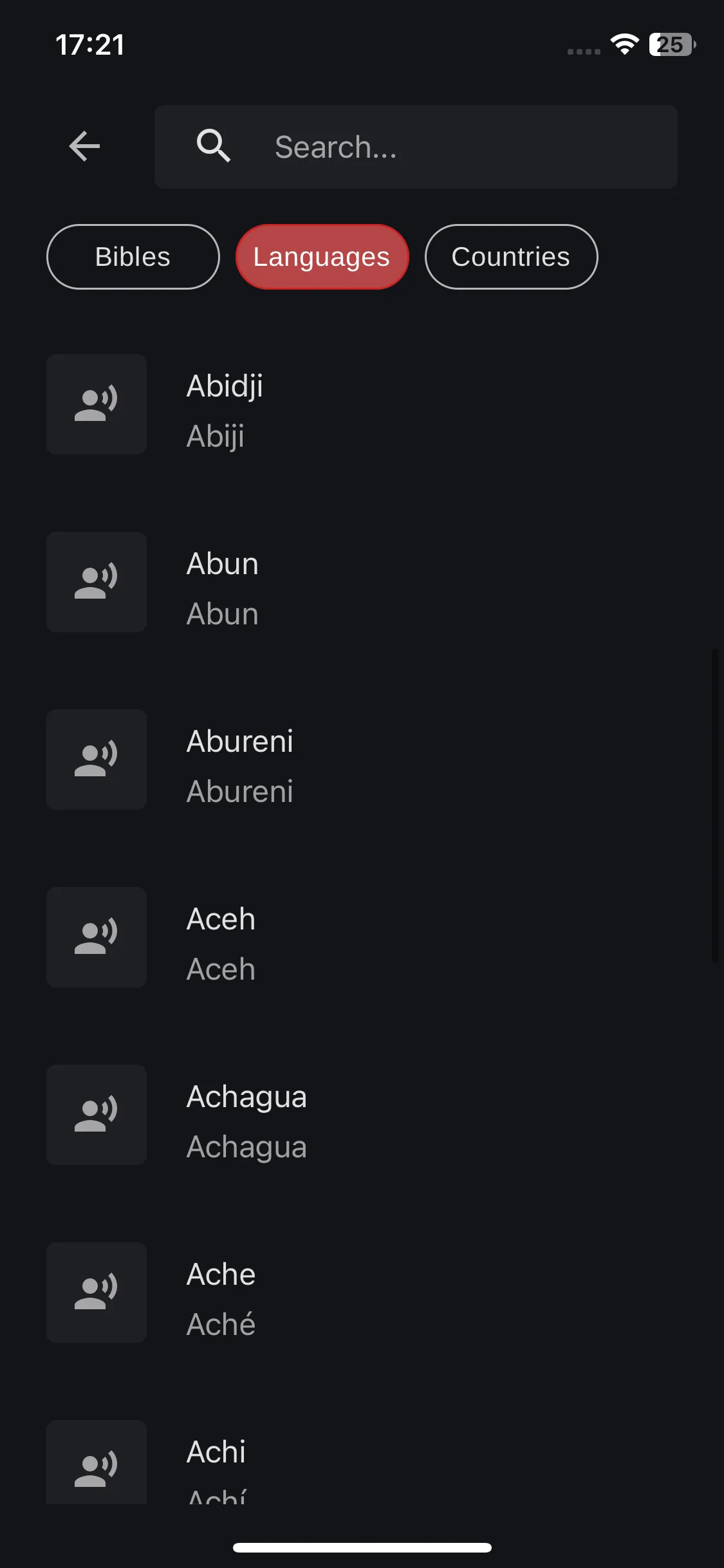Select the Abun language speaker icon
The width and height of the screenshot is (724, 1568).
click(x=97, y=582)
